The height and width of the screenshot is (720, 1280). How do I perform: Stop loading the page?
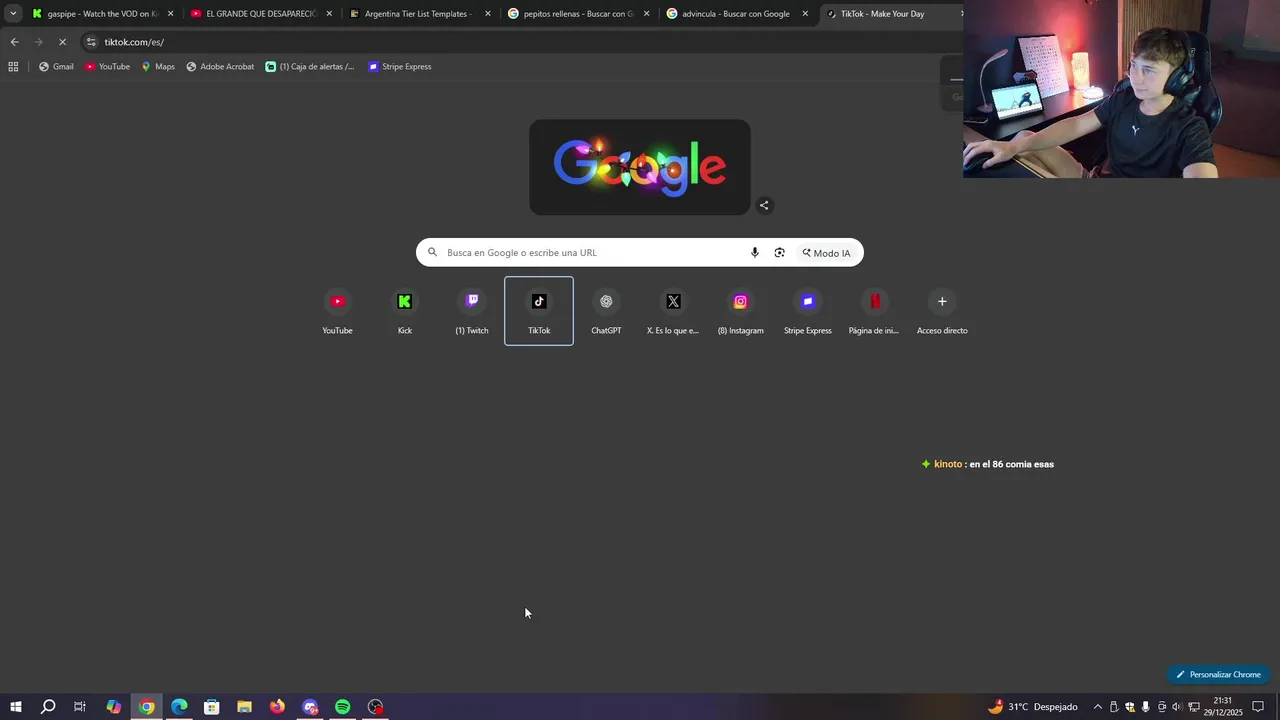(x=62, y=42)
